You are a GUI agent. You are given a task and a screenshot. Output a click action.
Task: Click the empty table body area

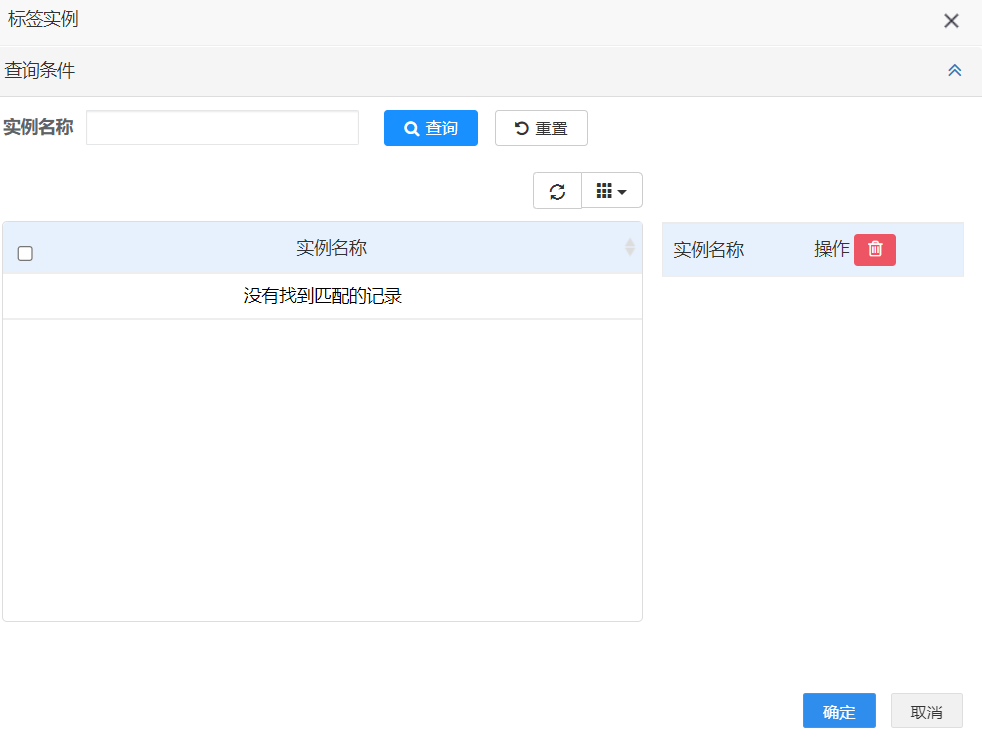[x=322, y=470]
